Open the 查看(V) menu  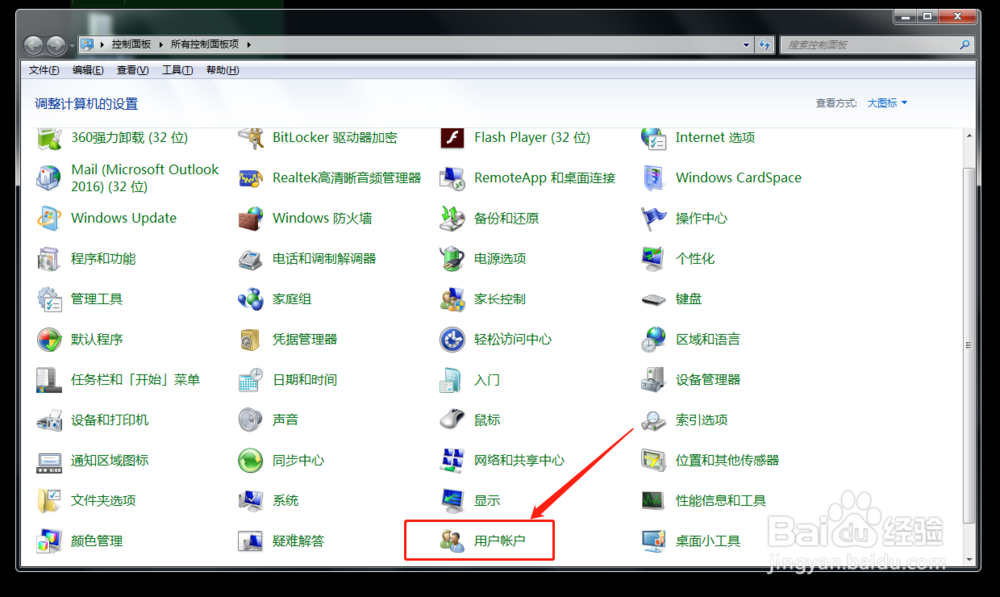pos(133,70)
